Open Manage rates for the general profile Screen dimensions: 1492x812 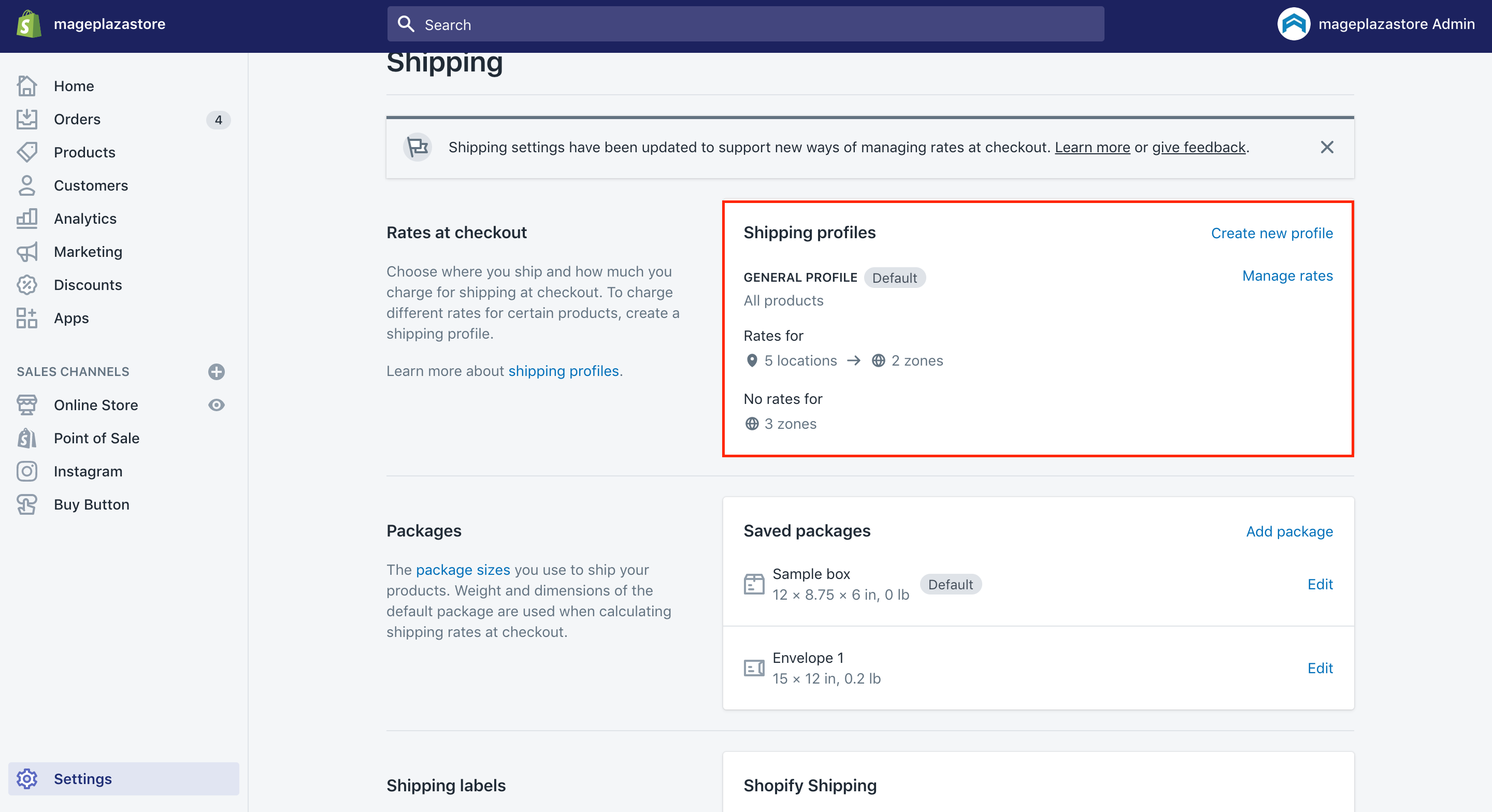click(x=1287, y=275)
